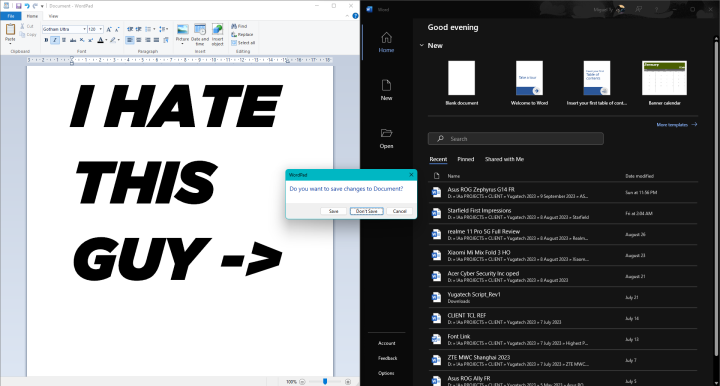Image resolution: width=720 pixels, height=386 pixels.
Task: Apply the highlighter swatch in WordPad
Action: click(x=113, y=40)
